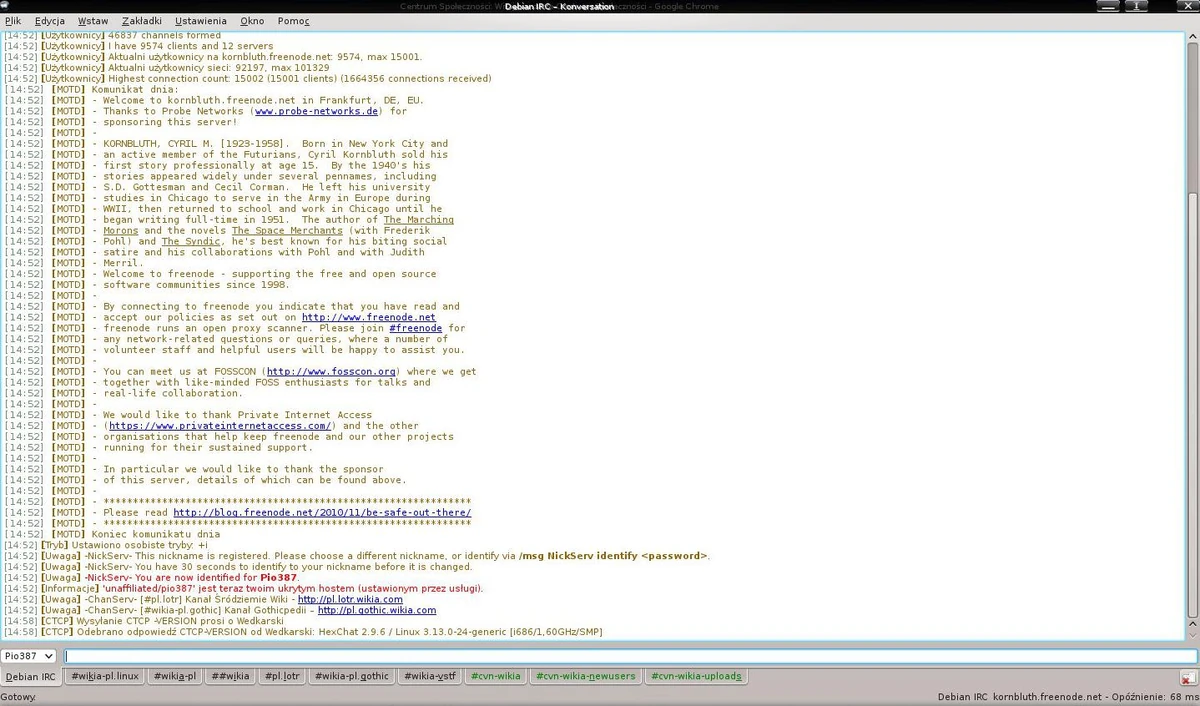Click the message input field

click(600, 655)
